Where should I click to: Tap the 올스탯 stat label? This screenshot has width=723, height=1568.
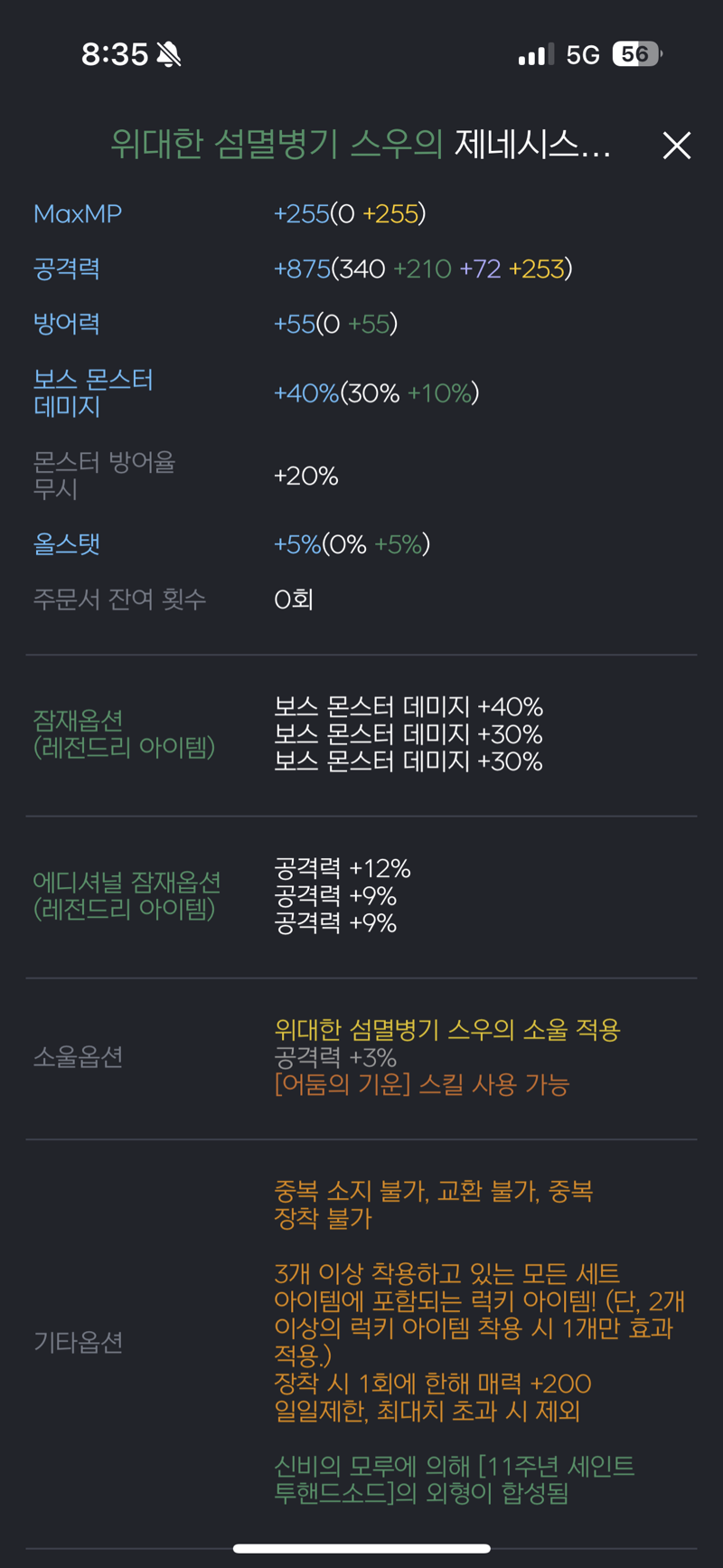click(x=67, y=544)
